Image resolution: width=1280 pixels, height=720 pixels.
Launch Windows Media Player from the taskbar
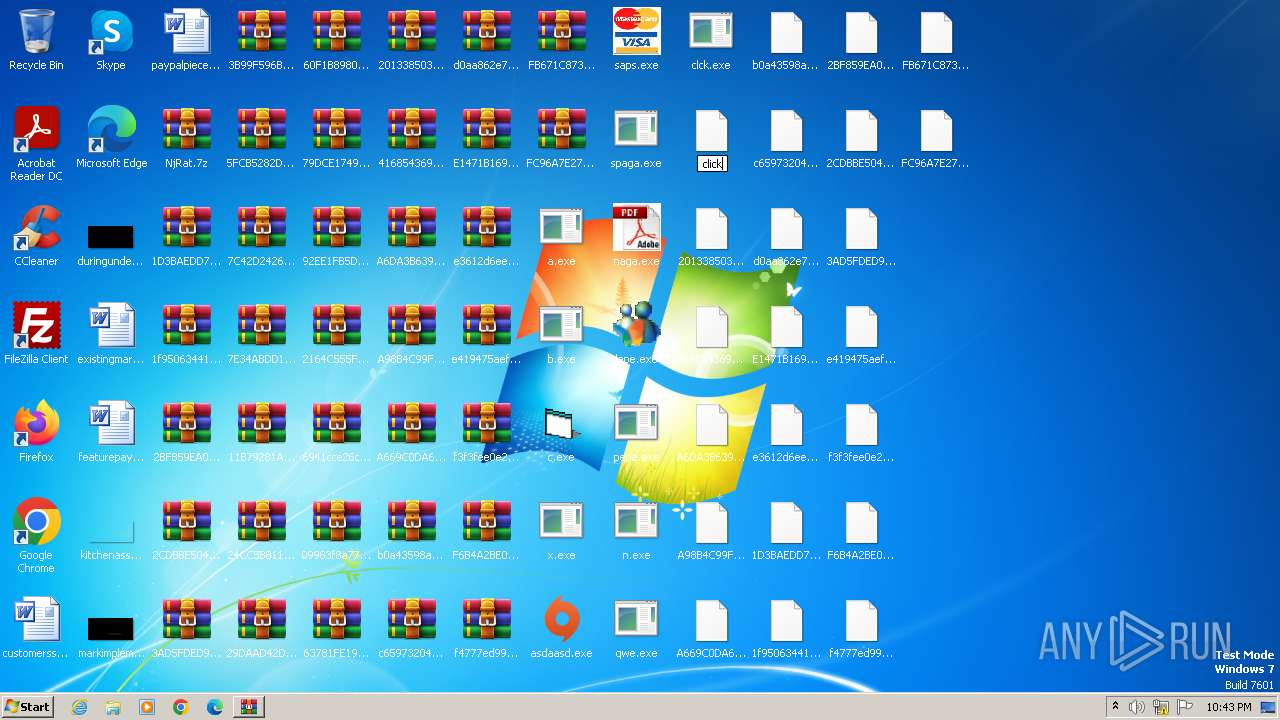[x=147, y=707]
